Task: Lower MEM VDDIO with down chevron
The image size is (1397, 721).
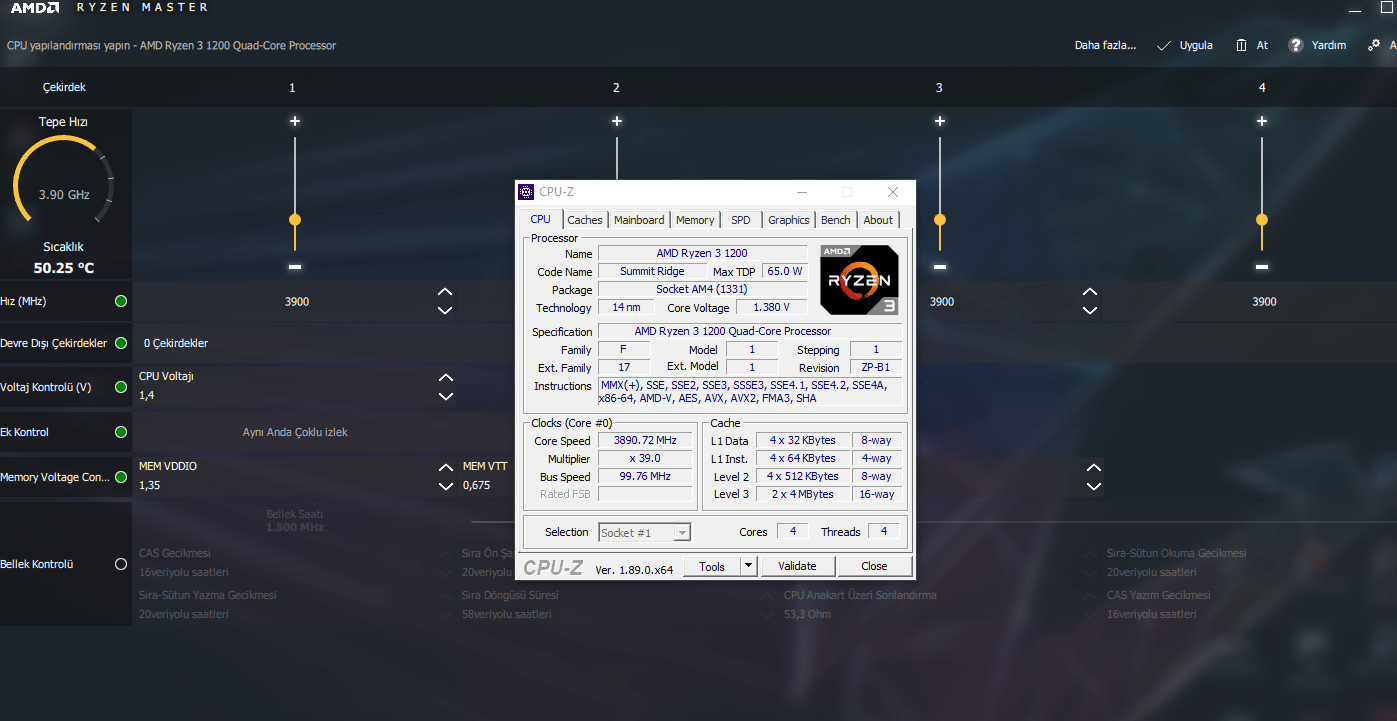Action: pos(446,486)
